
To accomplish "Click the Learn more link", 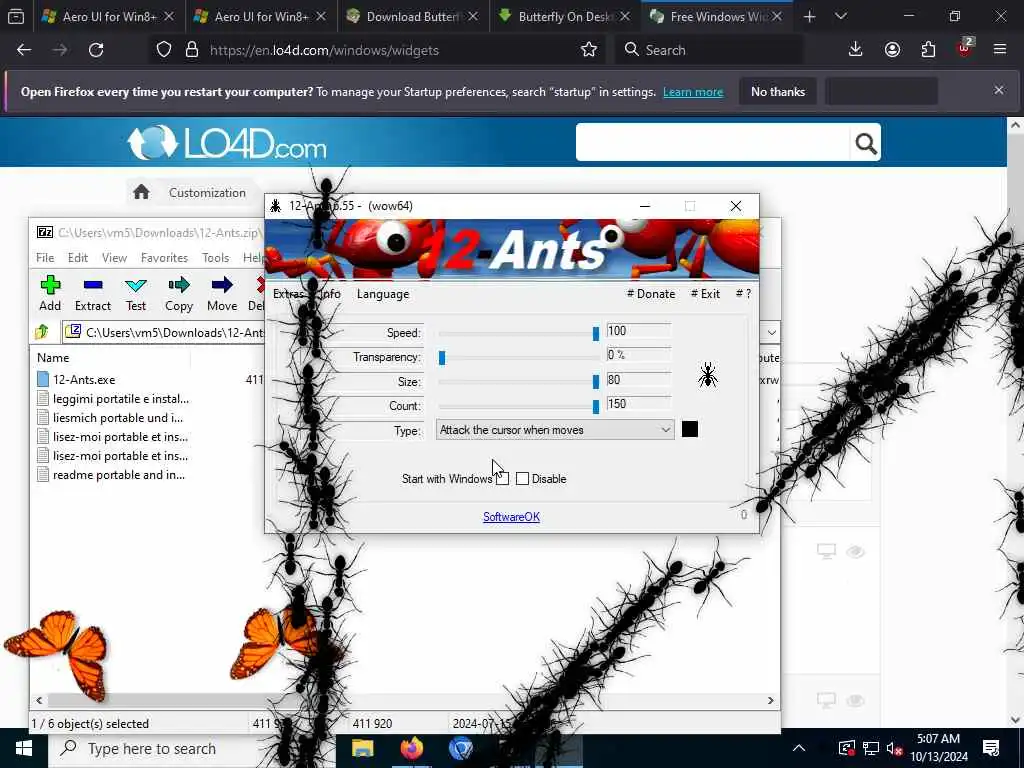I will coord(693,92).
